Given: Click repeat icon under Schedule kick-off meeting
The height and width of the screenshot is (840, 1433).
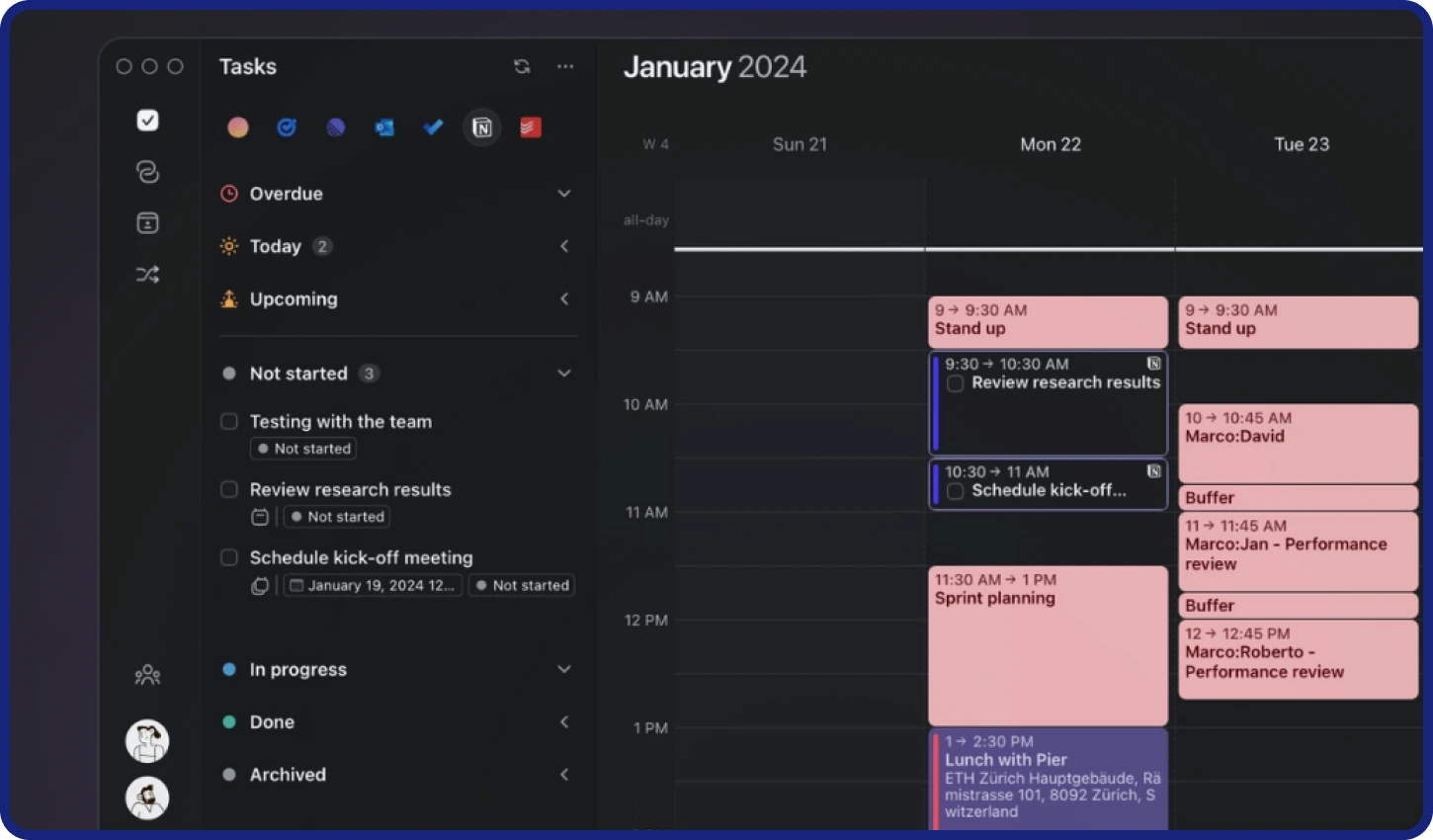Looking at the screenshot, I should pyautogui.click(x=260, y=585).
